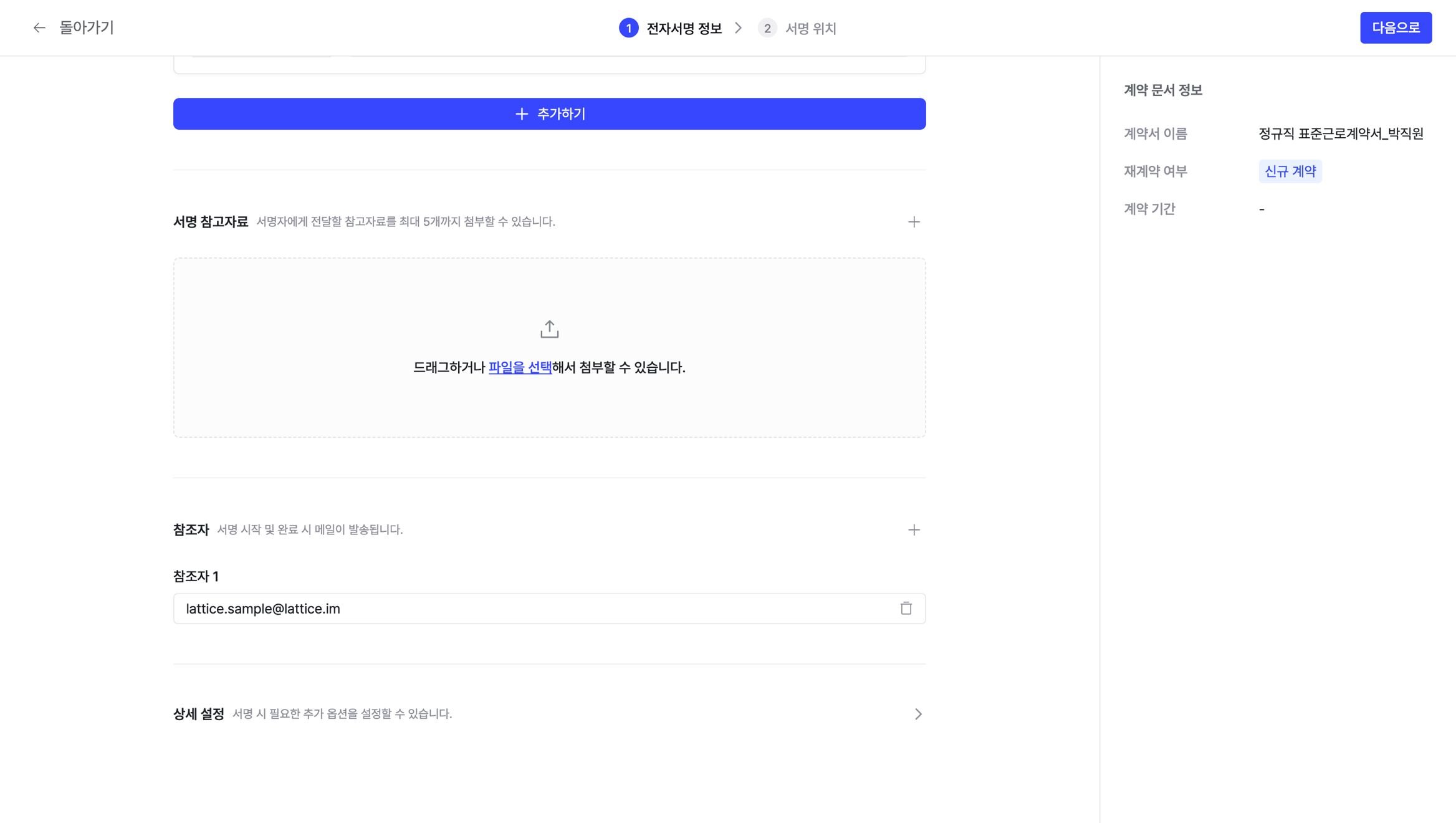This screenshot has height=823, width=1456.
Task: Click the step 2 number circle
Action: click(x=767, y=29)
